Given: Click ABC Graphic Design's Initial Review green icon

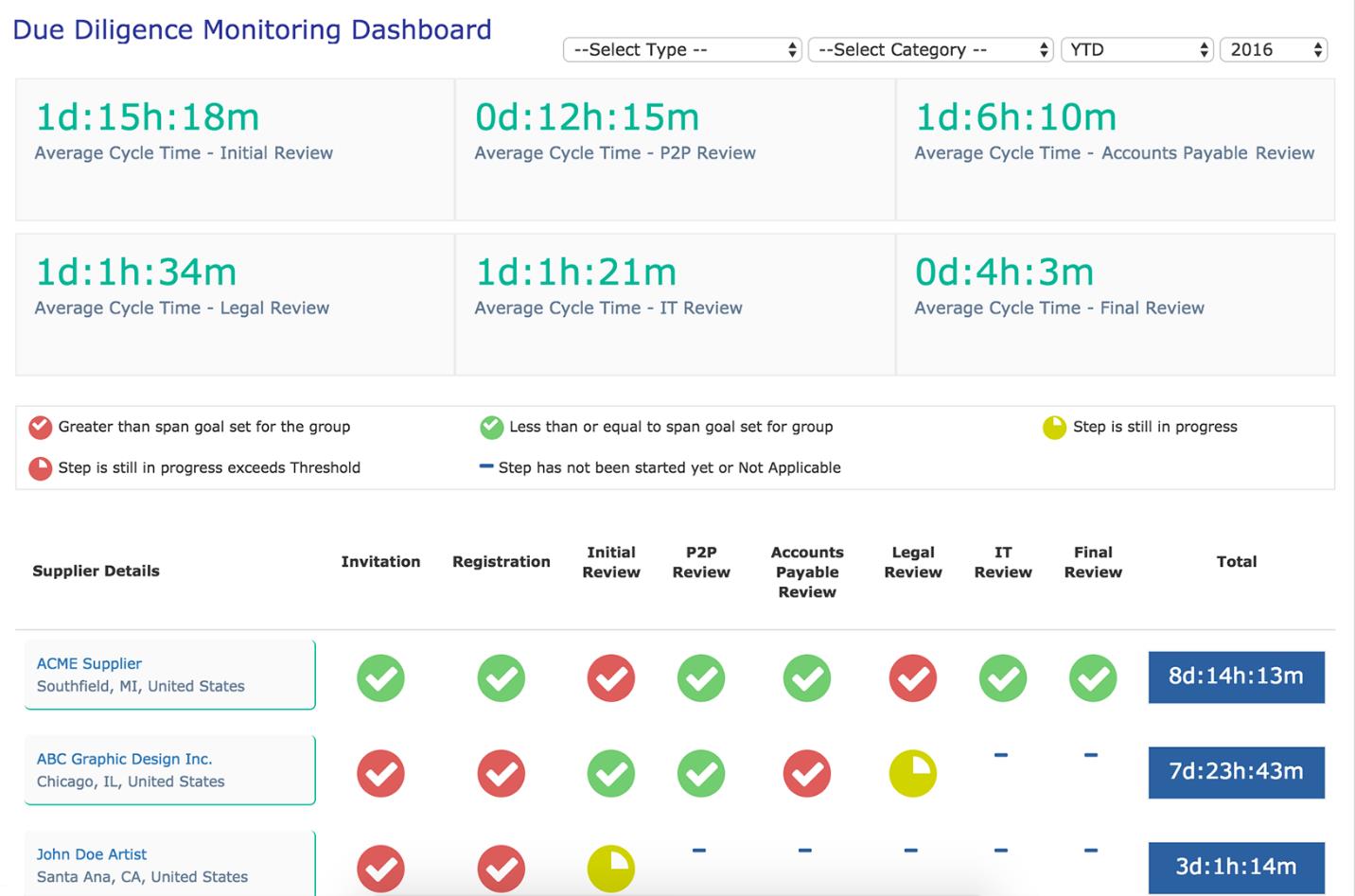Looking at the screenshot, I should coord(611,774).
